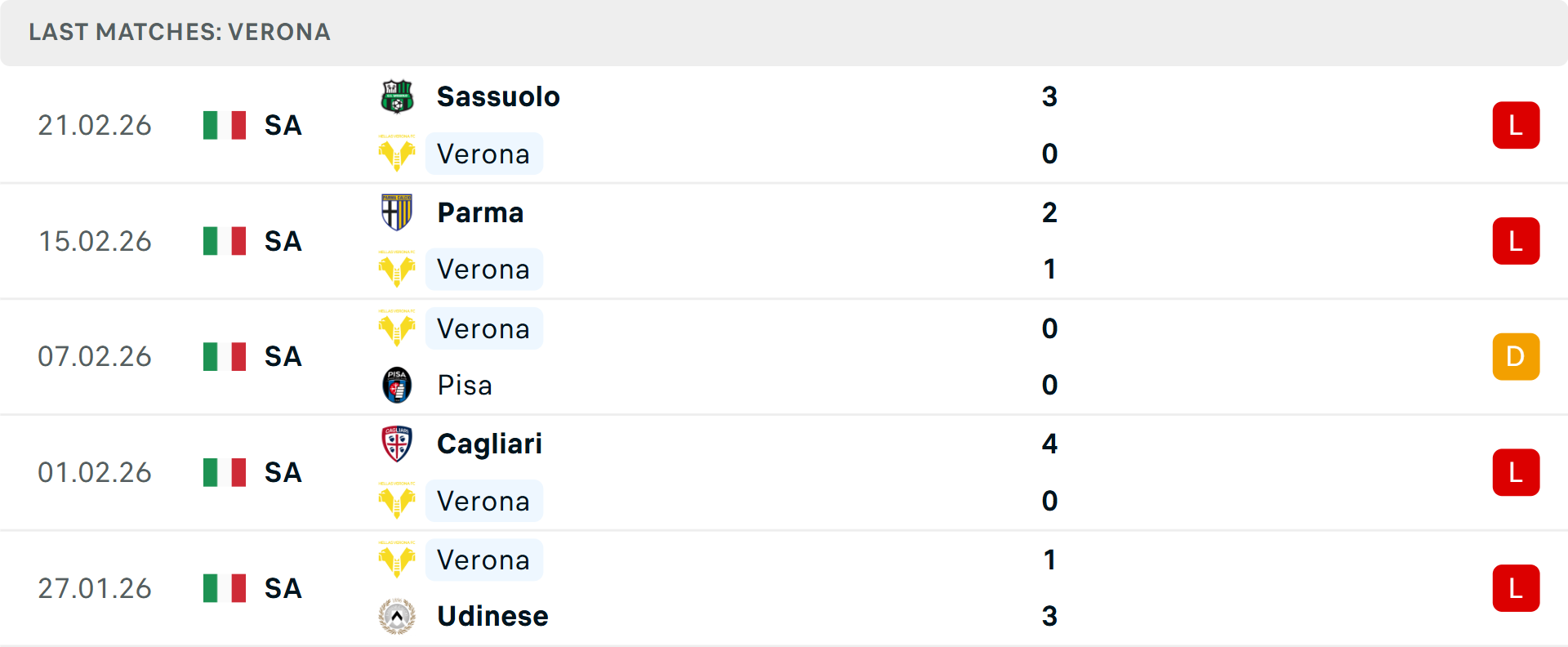Screen dimensions: 1568x647
Task: Open the Sassuolo team link
Action: coord(498,97)
